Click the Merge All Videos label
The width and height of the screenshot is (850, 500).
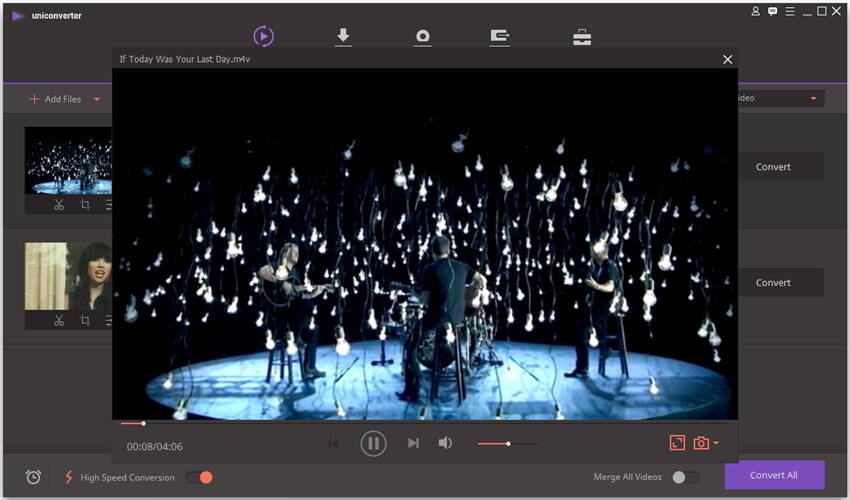click(628, 477)
